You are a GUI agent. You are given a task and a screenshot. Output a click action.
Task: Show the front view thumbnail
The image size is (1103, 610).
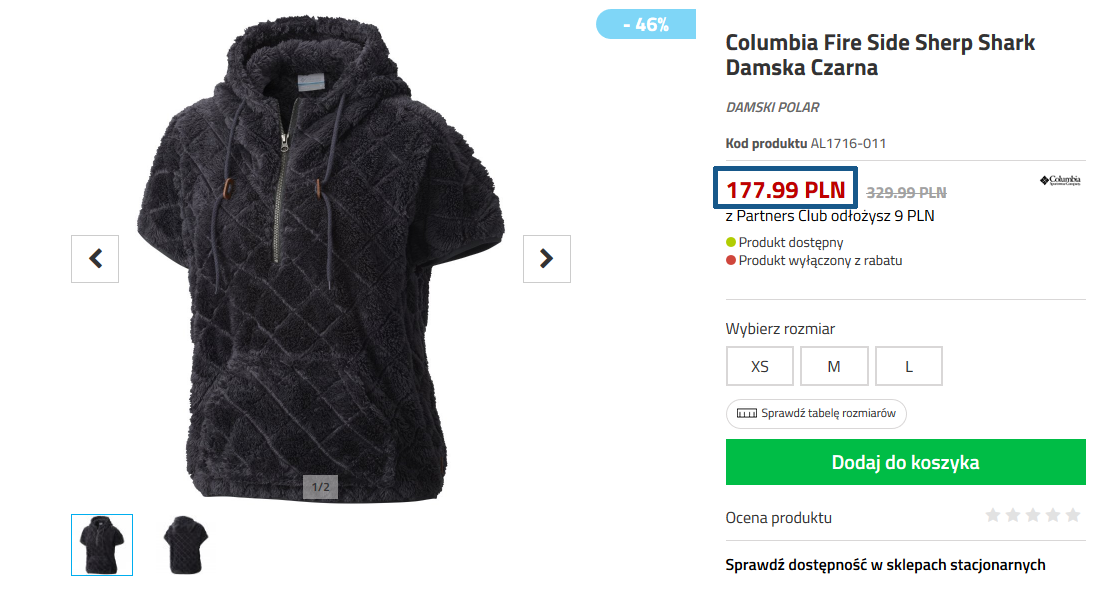[x=102, y=545]
